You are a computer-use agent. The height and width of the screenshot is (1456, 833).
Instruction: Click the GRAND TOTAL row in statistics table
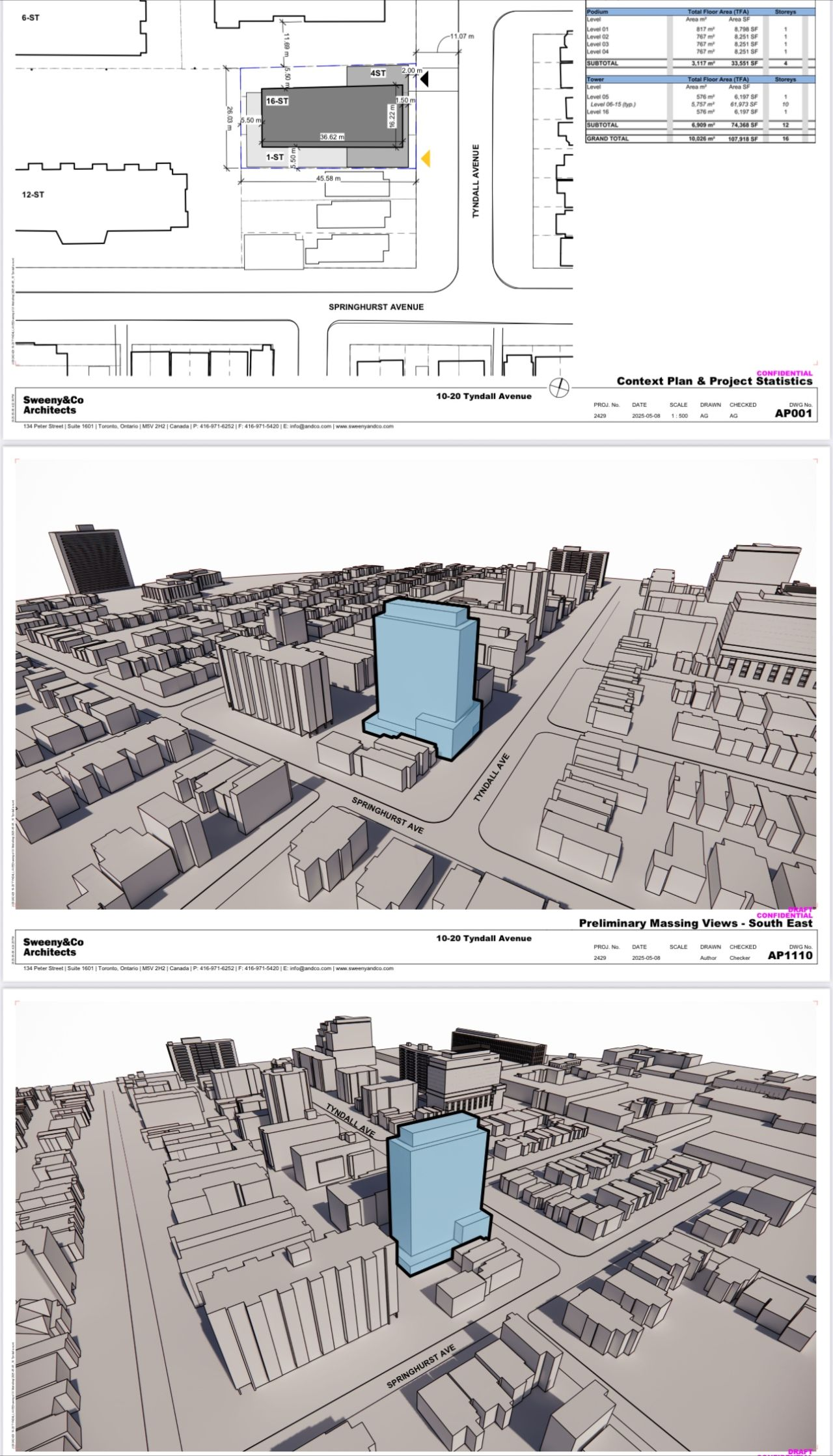[x=700, y=139]
